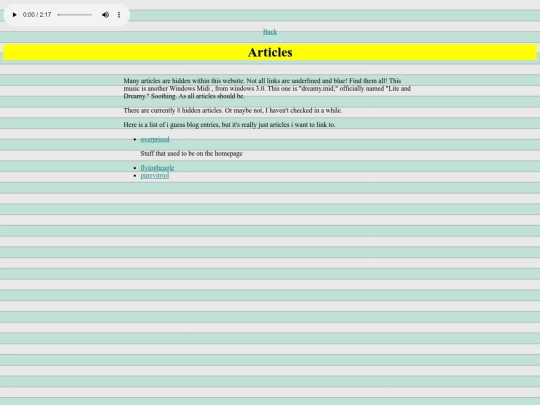
Task: Click the 'There are currently 8 hidden articles' sentence
Action: click(233, 111)
